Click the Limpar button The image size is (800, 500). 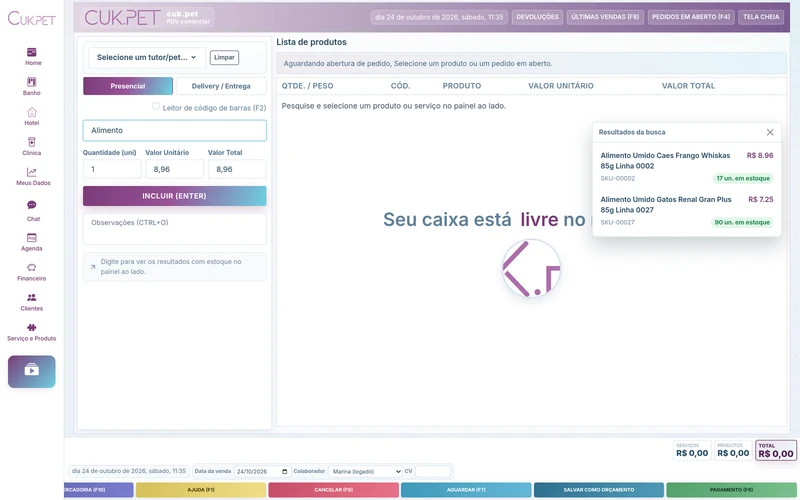(224, 58)
